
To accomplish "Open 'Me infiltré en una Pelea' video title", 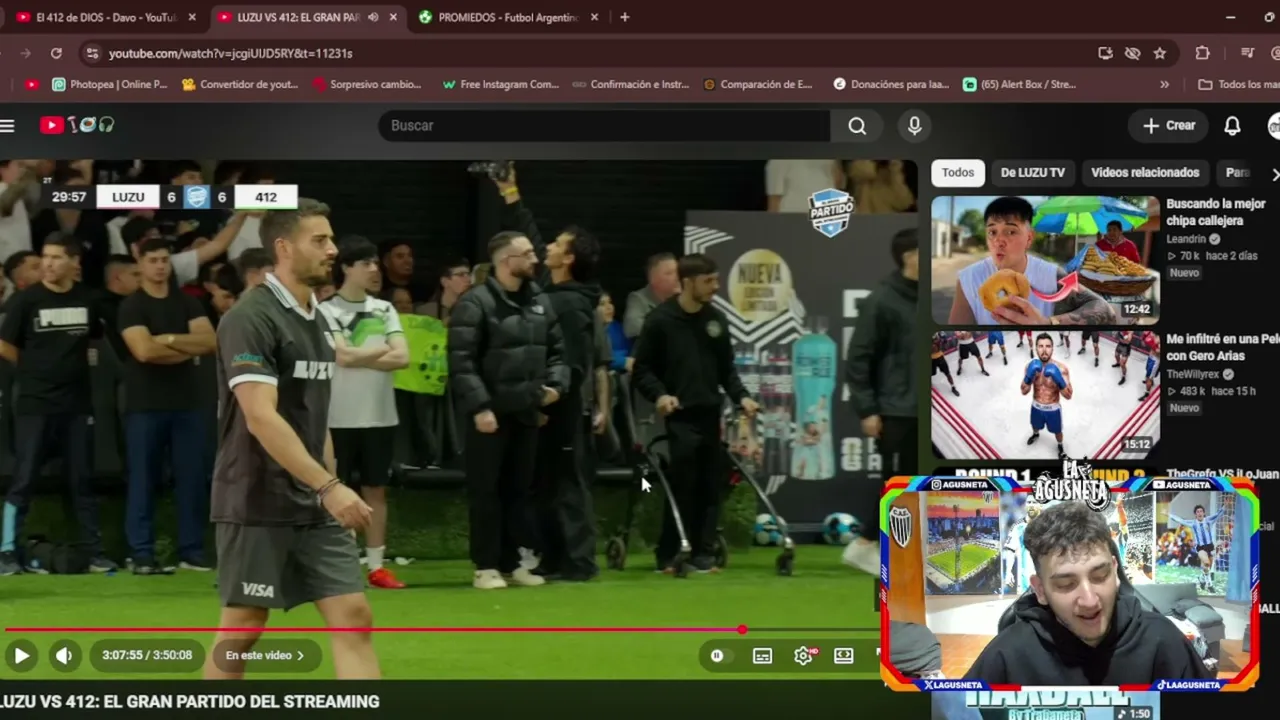I will 1223,348.
